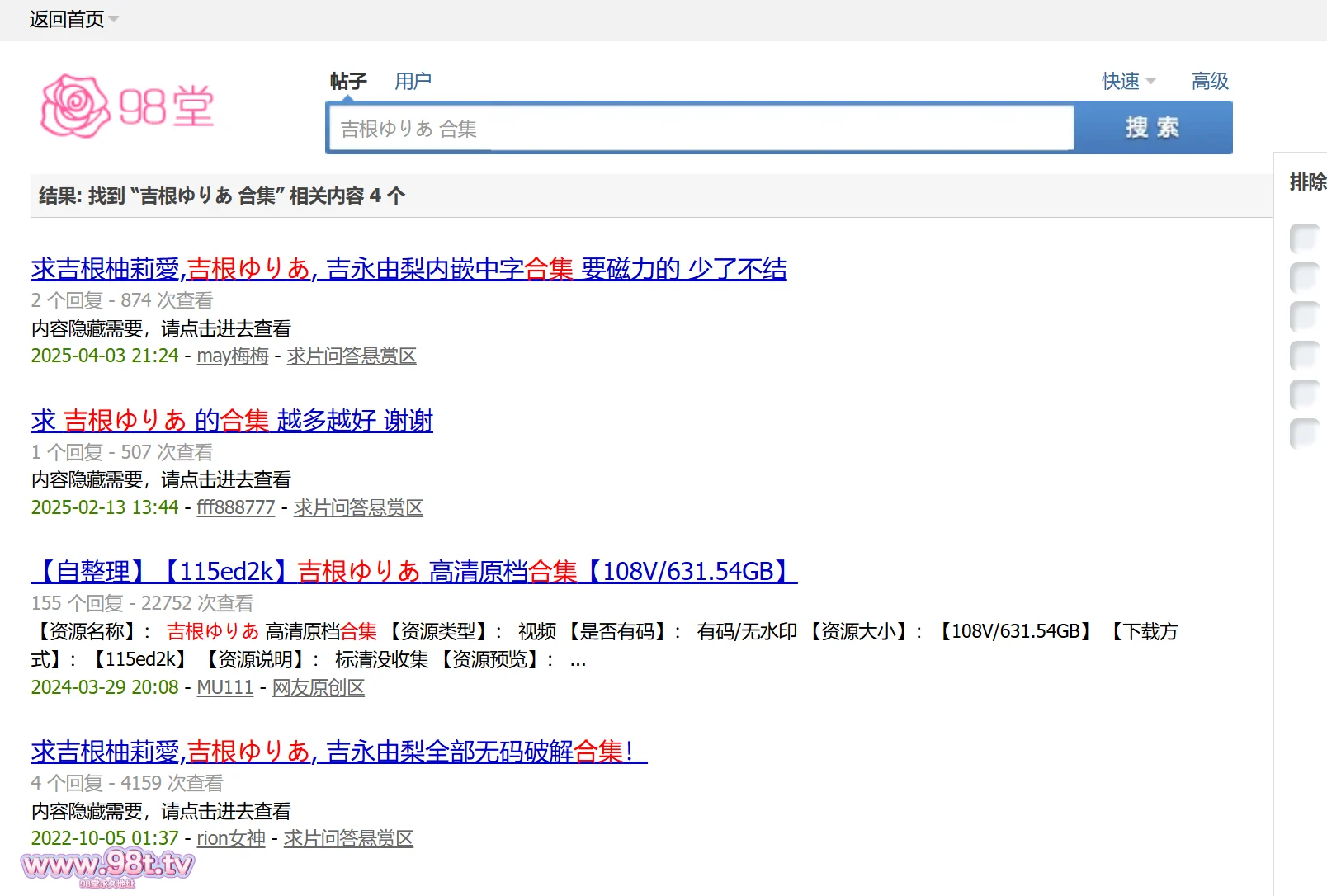Viewport: 1327px width, 896px height.
Task: Tick the first checkbox under 排除
Action: coord(1304,238)
